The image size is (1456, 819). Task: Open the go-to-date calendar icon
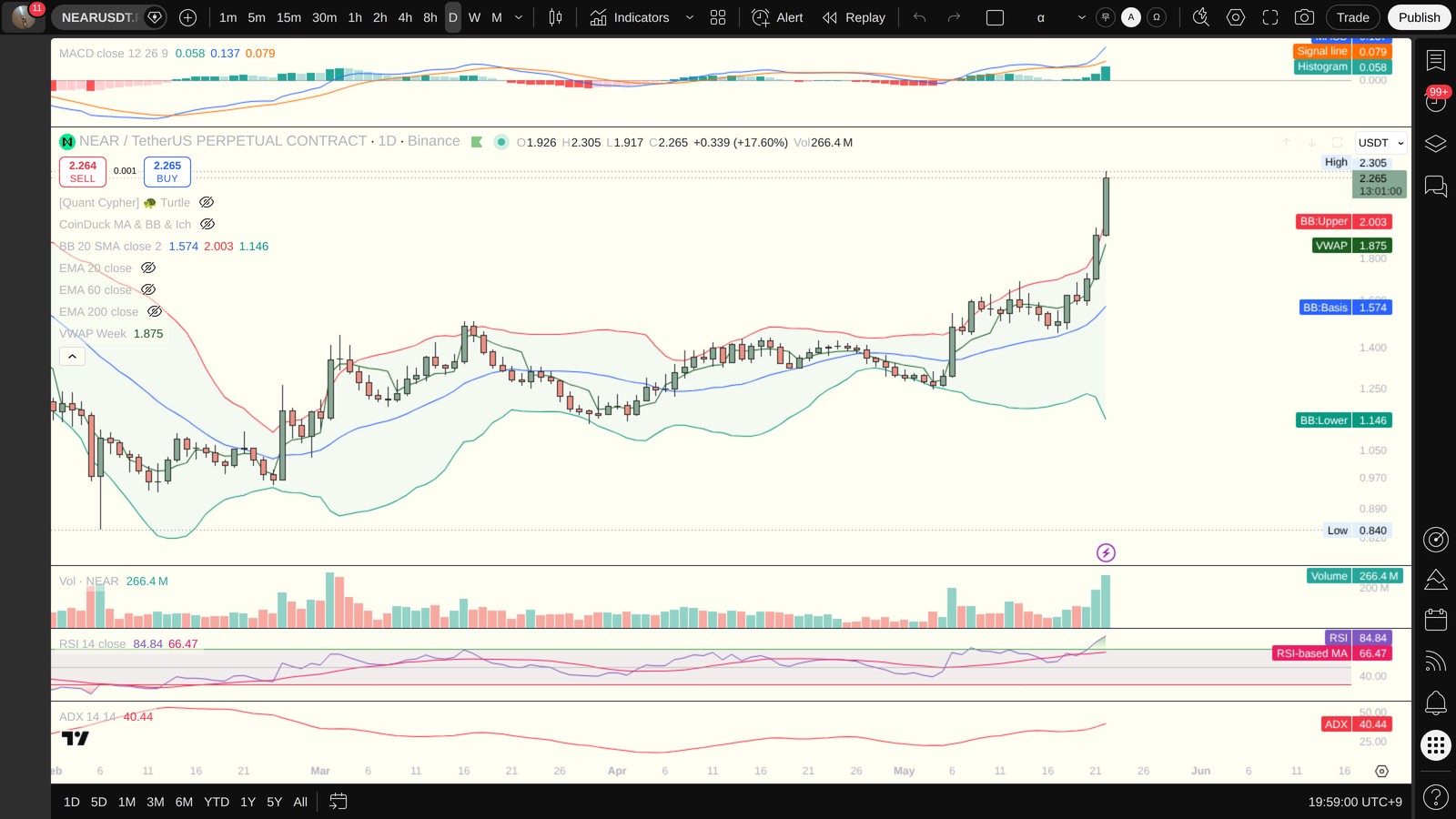(x=338, y=802)
